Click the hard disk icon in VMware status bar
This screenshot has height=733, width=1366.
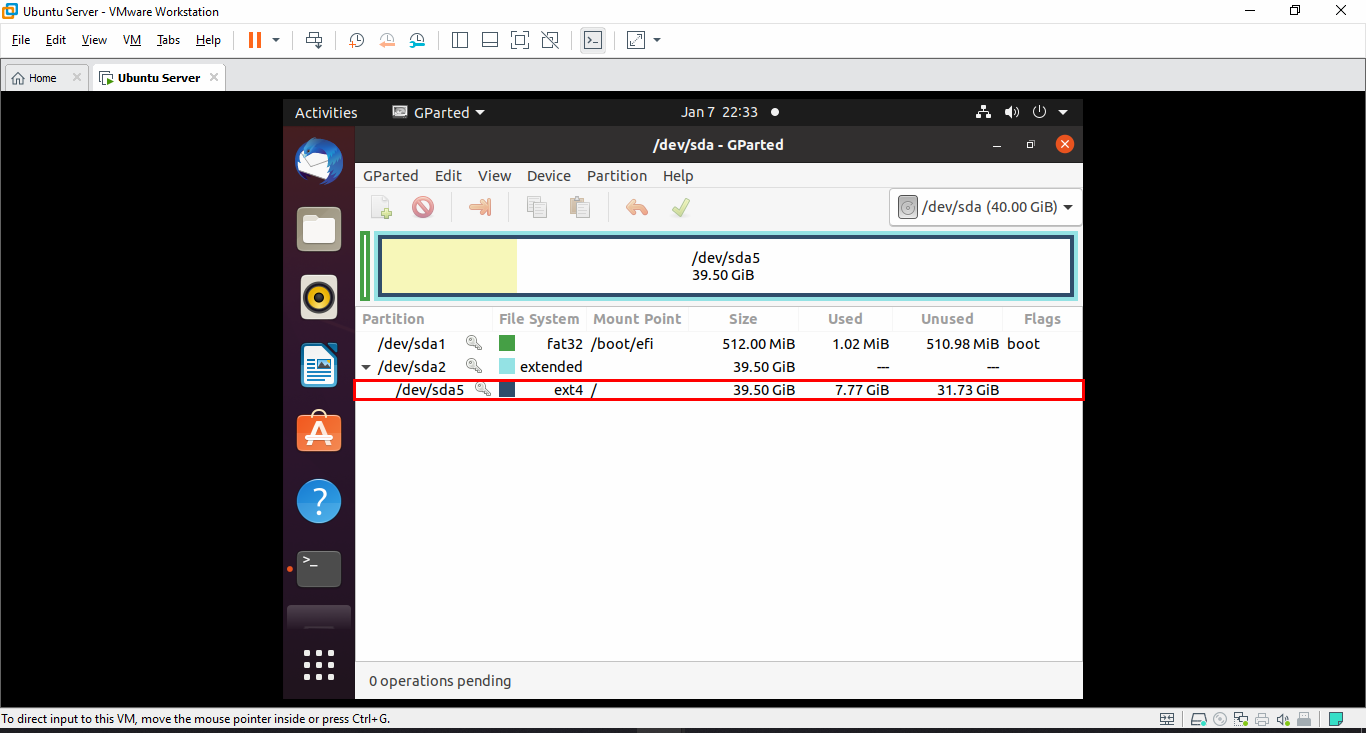click(1198, 719)
